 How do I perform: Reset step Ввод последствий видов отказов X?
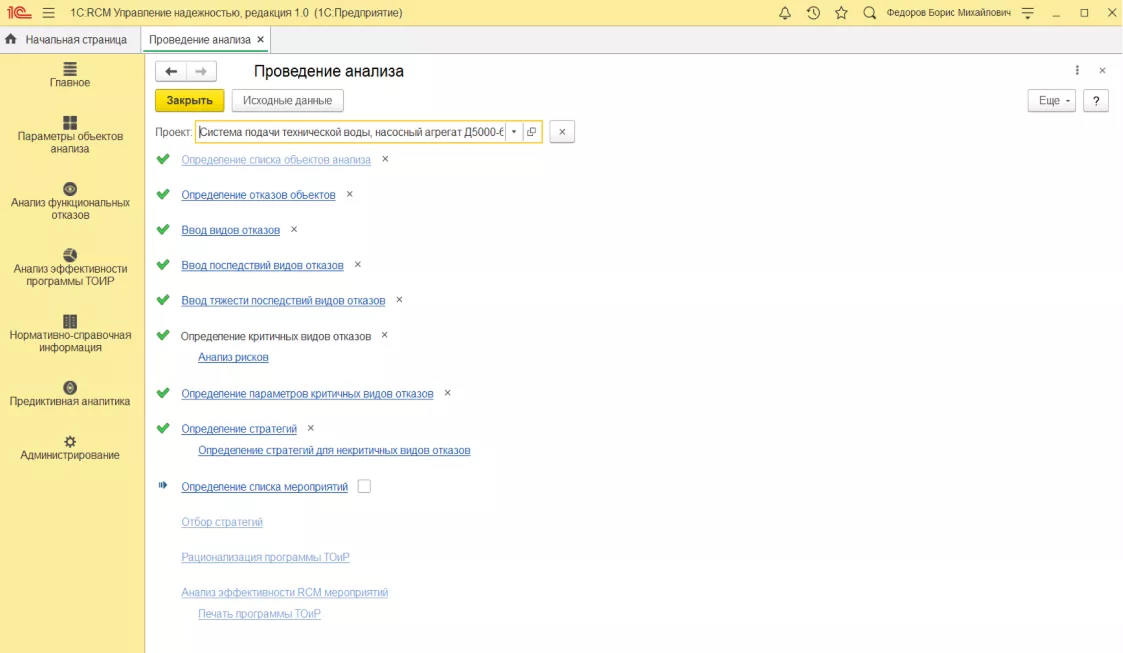point(357,264)
